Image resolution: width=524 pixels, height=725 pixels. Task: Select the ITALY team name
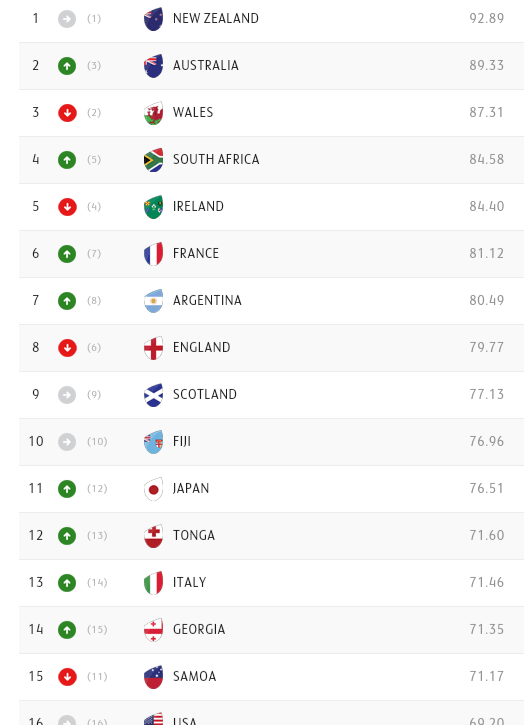tap(189, 582)
